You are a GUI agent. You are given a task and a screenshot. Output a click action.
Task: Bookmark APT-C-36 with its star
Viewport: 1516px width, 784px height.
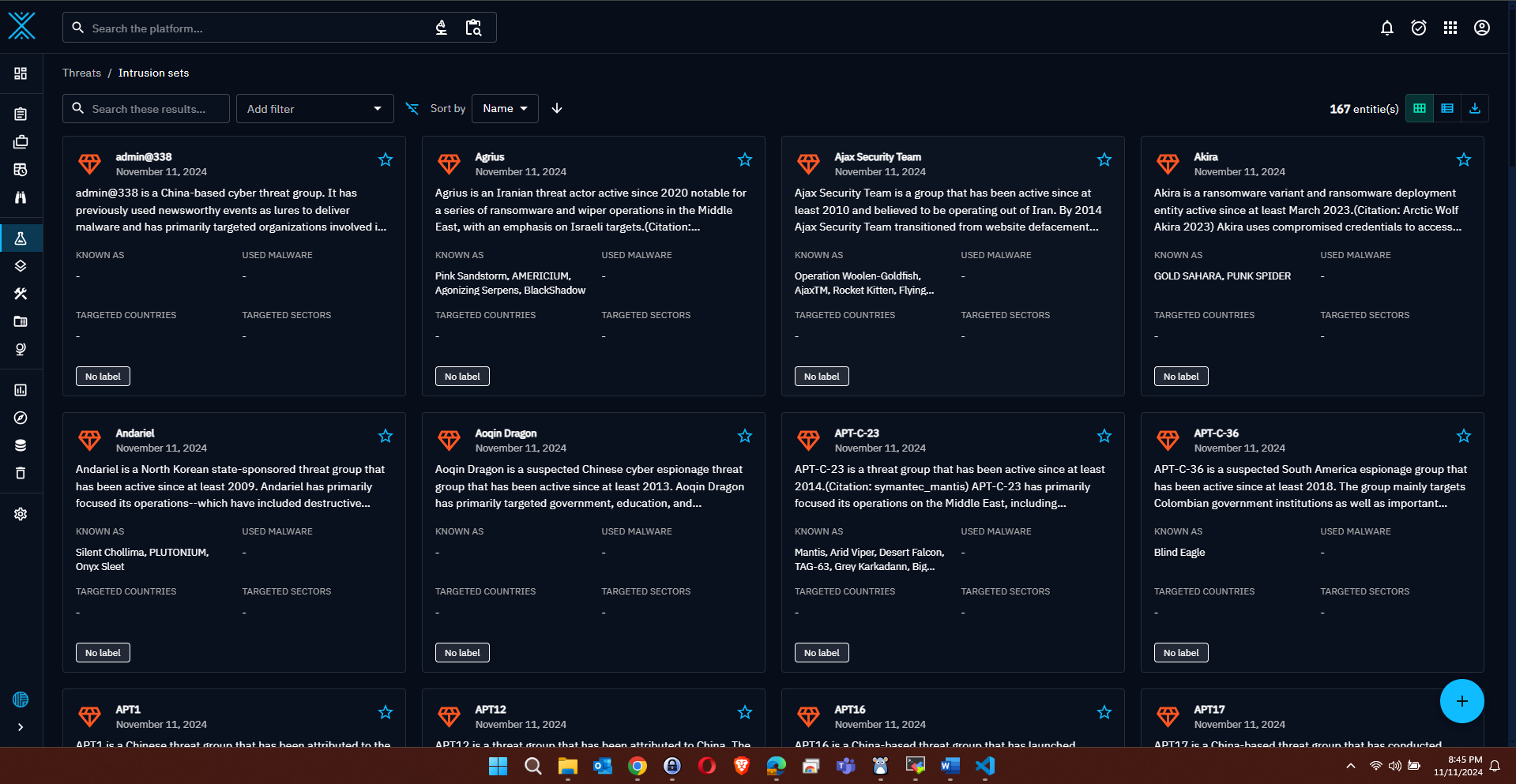(1464, 436)
